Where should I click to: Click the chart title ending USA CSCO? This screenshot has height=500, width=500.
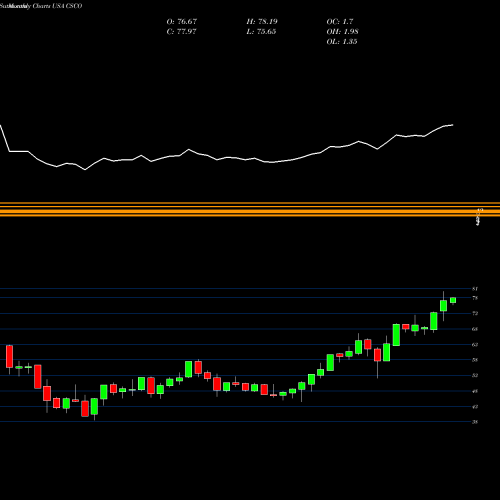coord(41,6)
